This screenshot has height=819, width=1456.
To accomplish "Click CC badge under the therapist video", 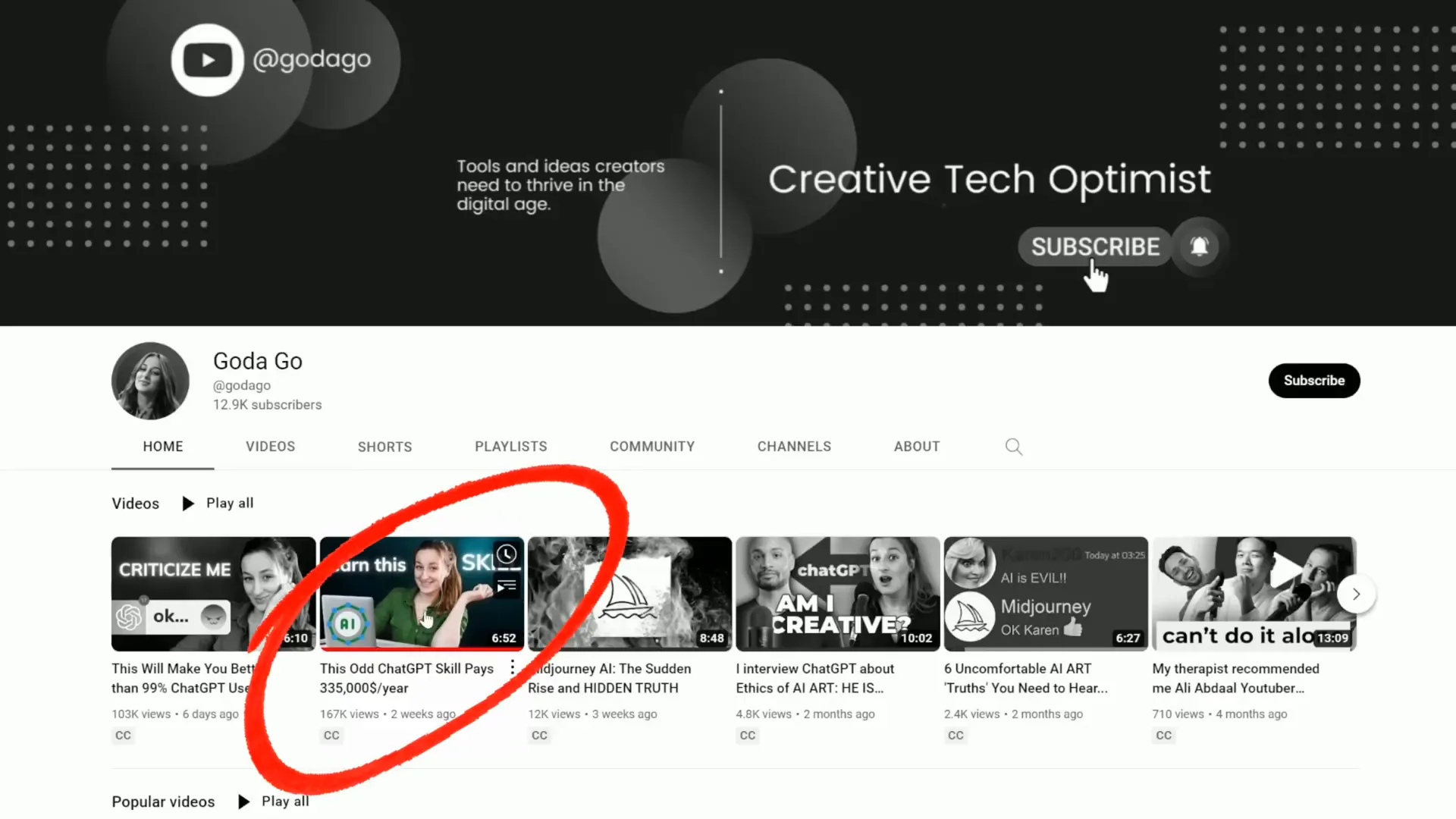I will coord(1163,736).
